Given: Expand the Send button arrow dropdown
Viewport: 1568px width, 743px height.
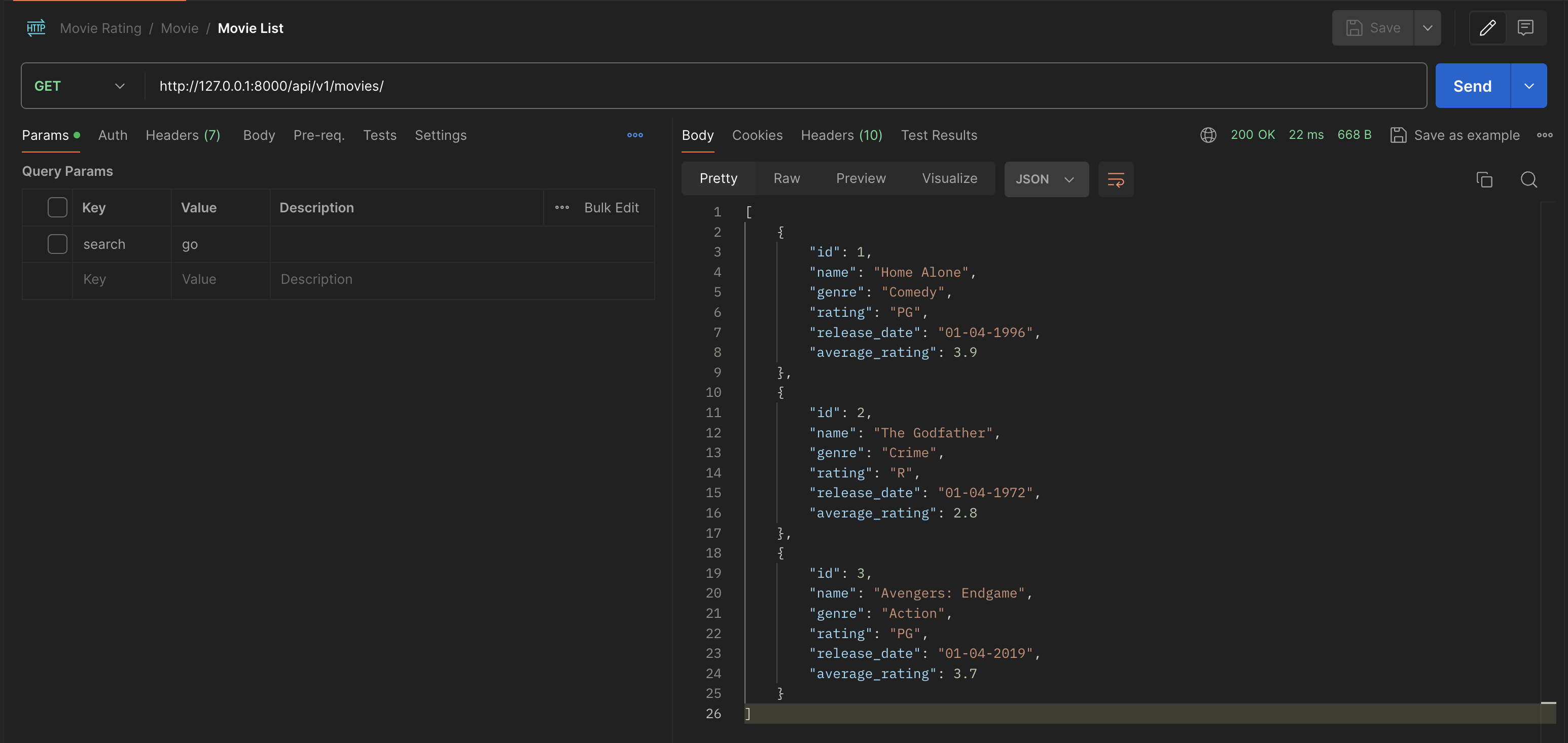Looking at the screenshot, I should [x=1528, y=86].
